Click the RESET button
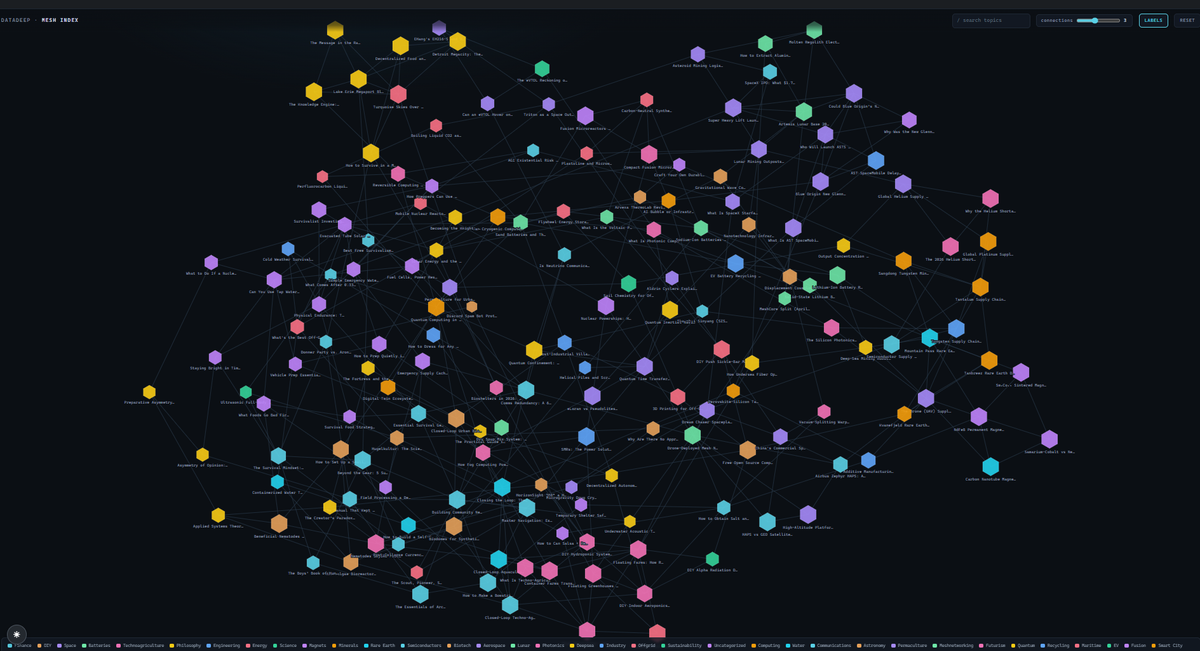The width and height of the screenshot is (1200, 651). click(1186, 20)
